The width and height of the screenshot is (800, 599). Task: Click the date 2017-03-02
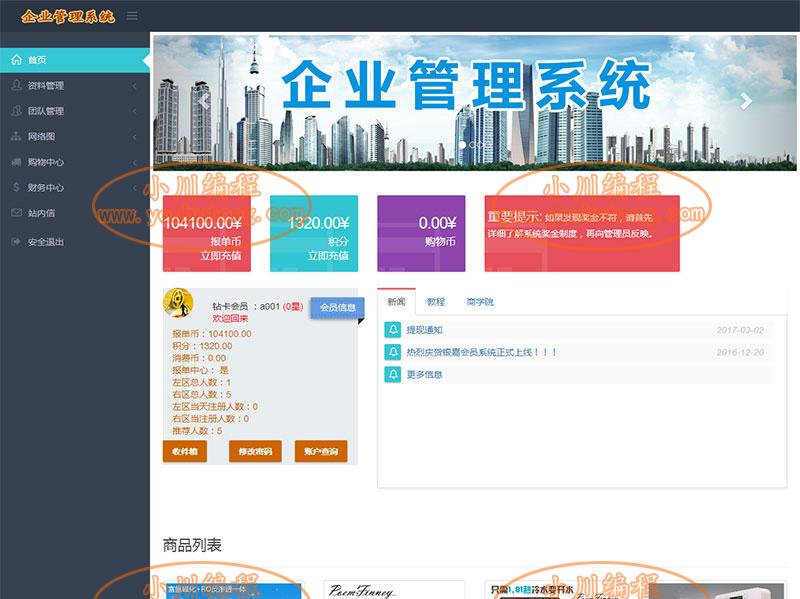[740, 330]
